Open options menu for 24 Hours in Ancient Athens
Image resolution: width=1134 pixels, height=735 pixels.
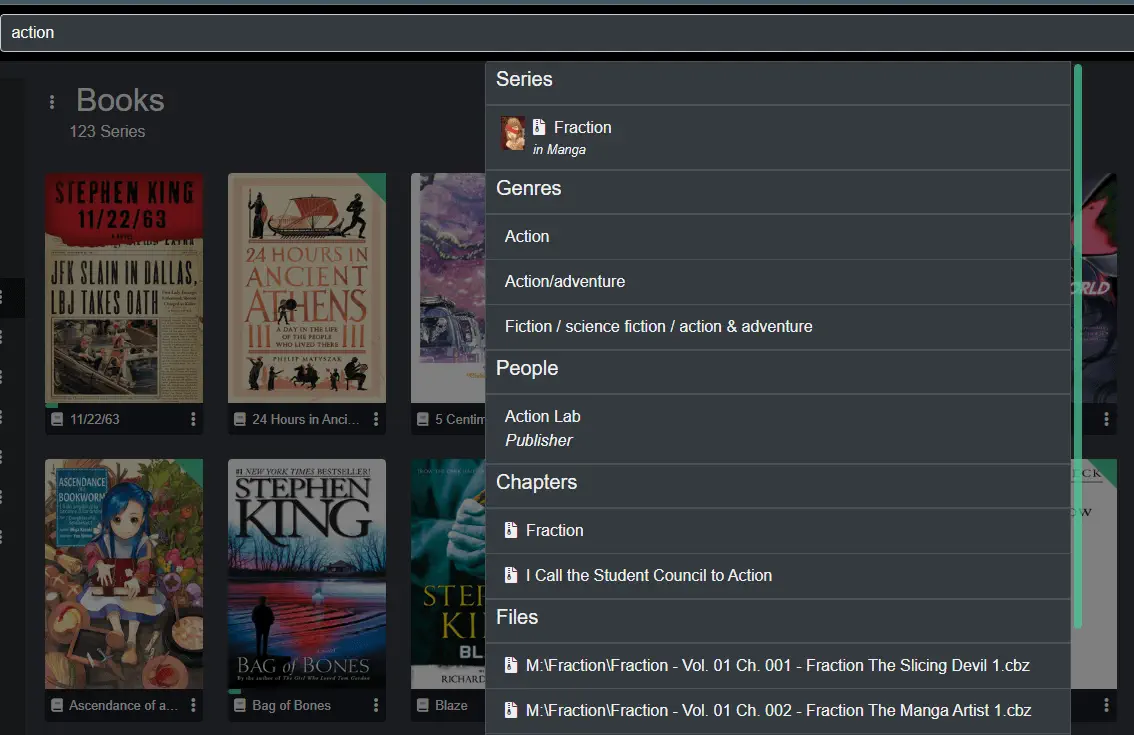(376, 420)
